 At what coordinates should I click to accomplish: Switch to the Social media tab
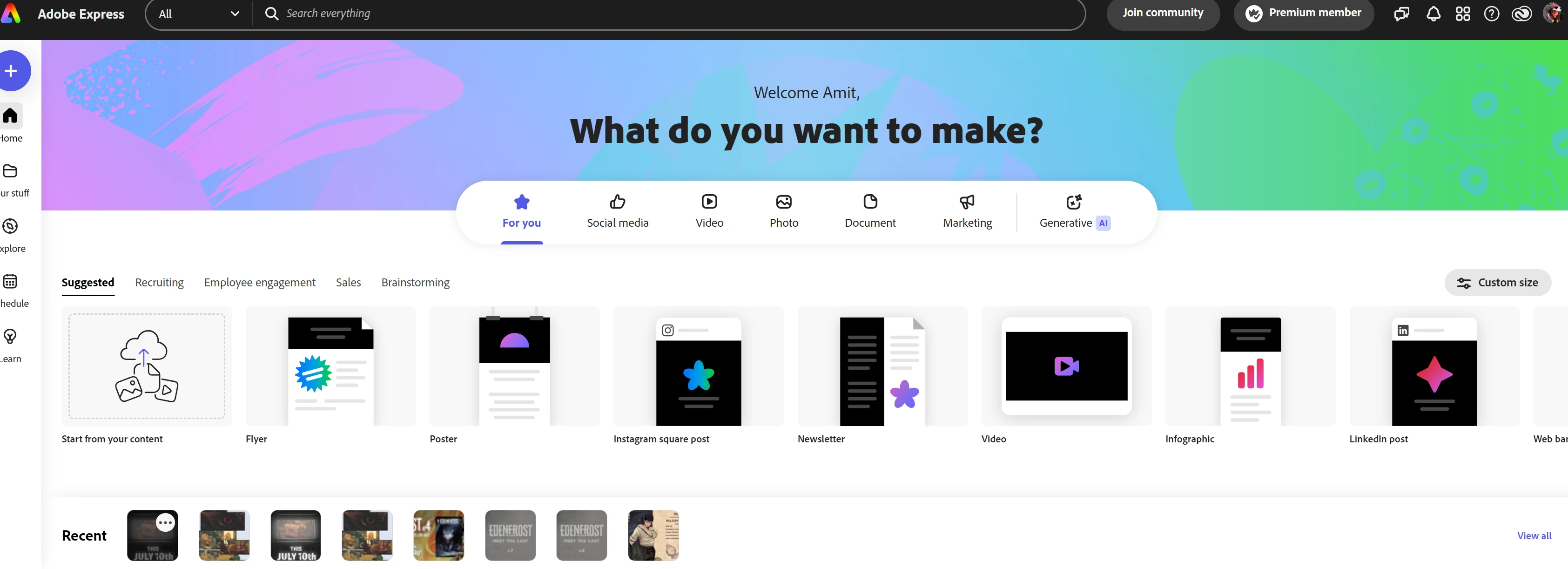[x=617, y=211]
